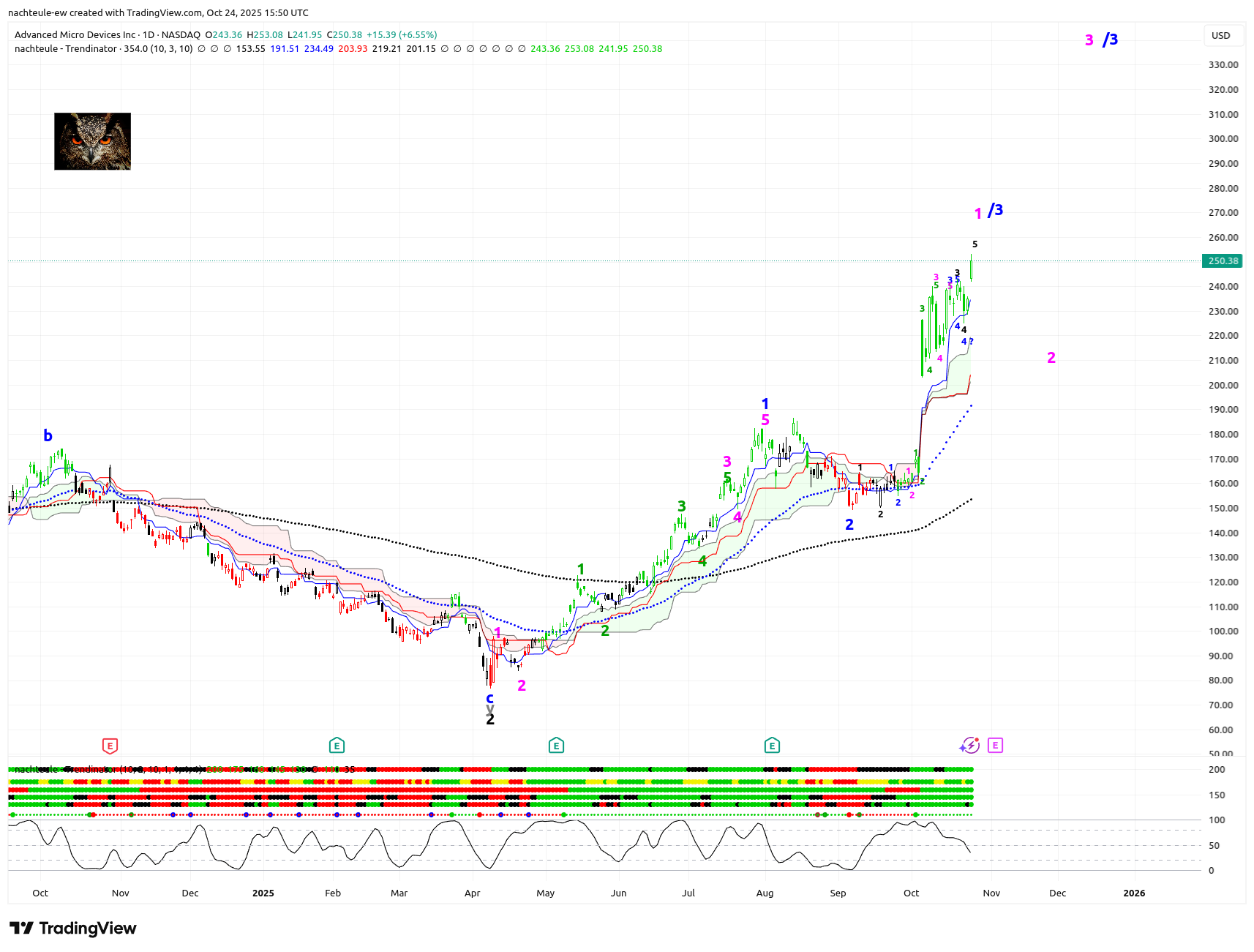Click the blue 'c' wave label at April low

[490, 698]
